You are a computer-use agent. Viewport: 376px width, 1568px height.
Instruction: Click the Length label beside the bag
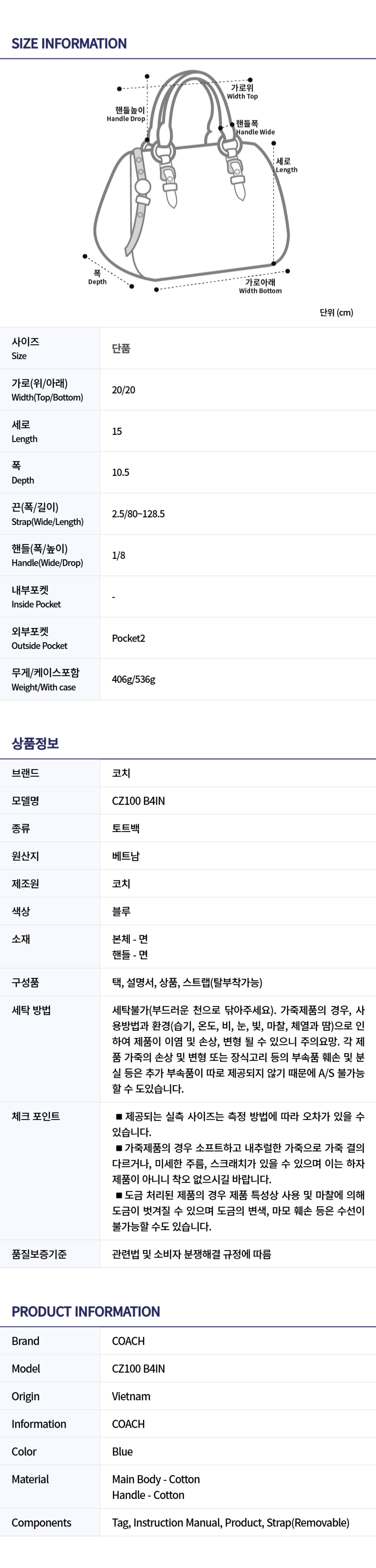286,165
